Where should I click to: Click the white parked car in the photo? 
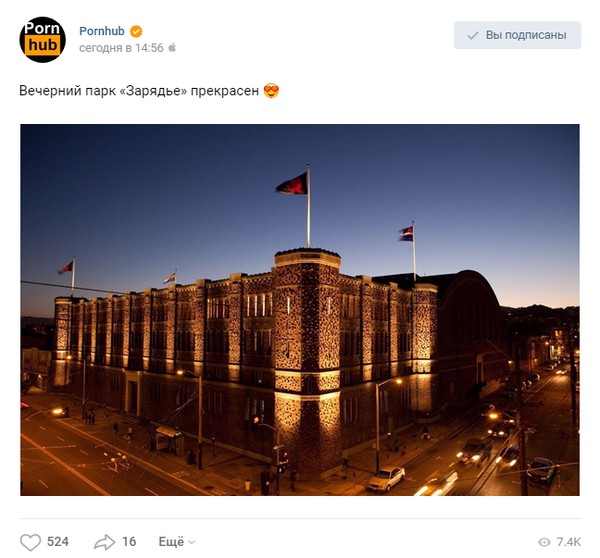(x=386, y=478)
